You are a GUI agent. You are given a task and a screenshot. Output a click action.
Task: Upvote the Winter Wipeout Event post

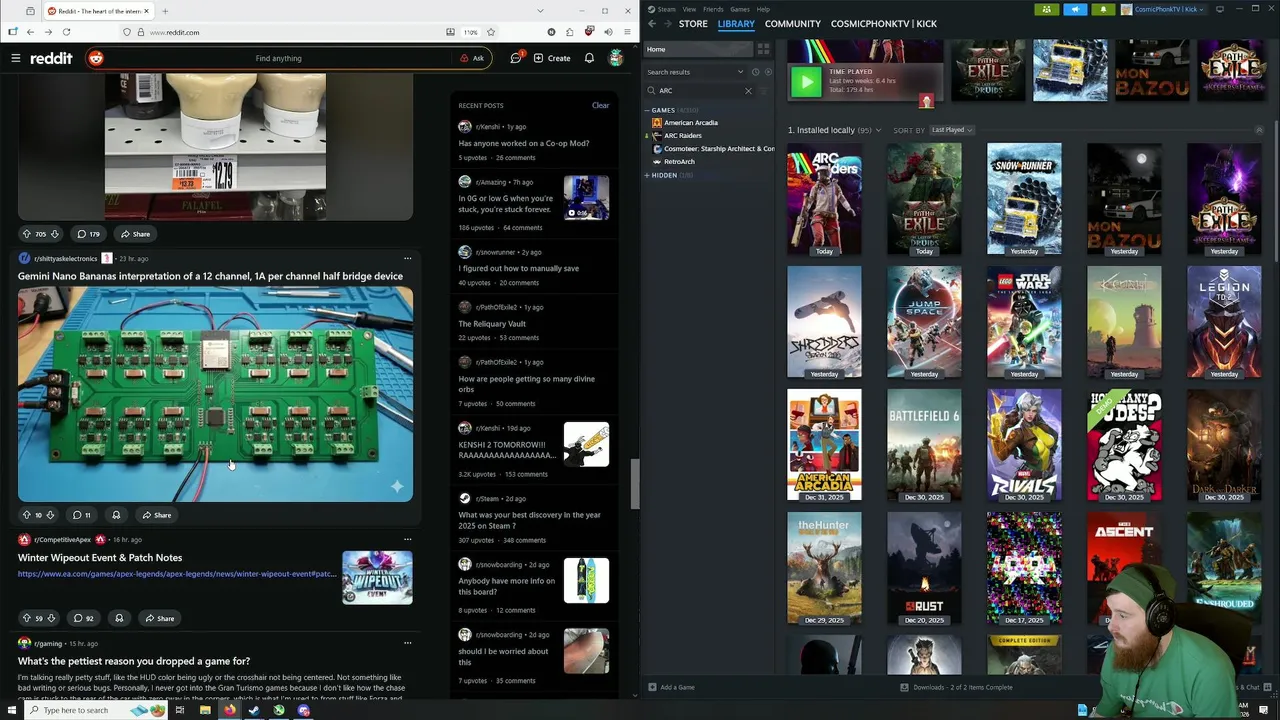(27, 618)
